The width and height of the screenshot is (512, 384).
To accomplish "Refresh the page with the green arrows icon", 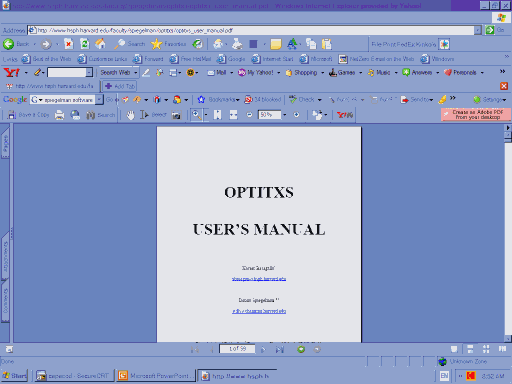I will 85,44.
